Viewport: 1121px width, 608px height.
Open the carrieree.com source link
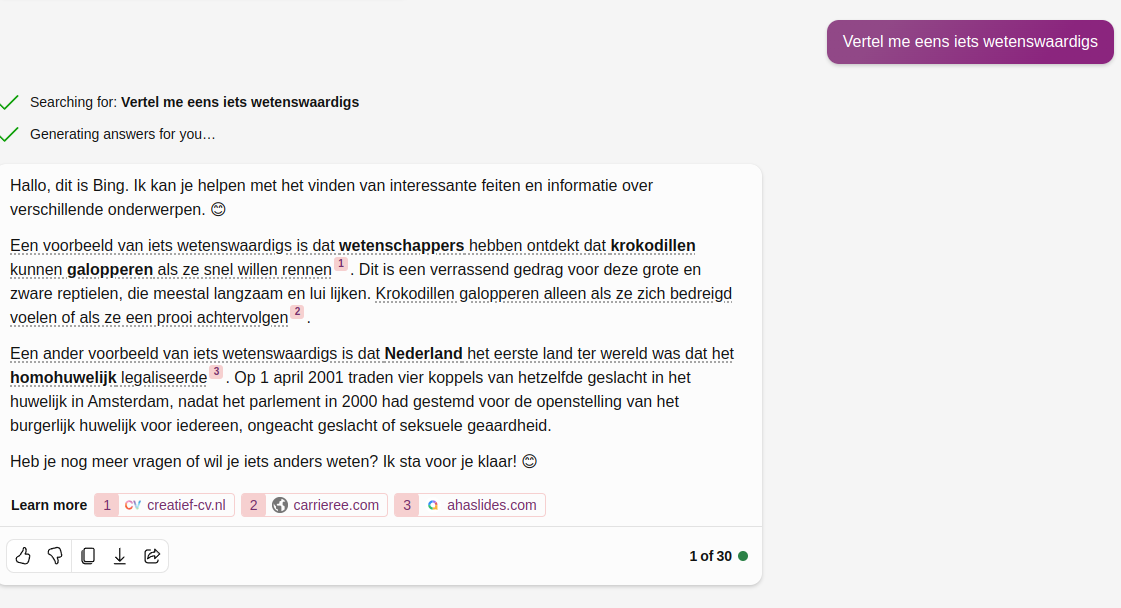click(327, 505)
